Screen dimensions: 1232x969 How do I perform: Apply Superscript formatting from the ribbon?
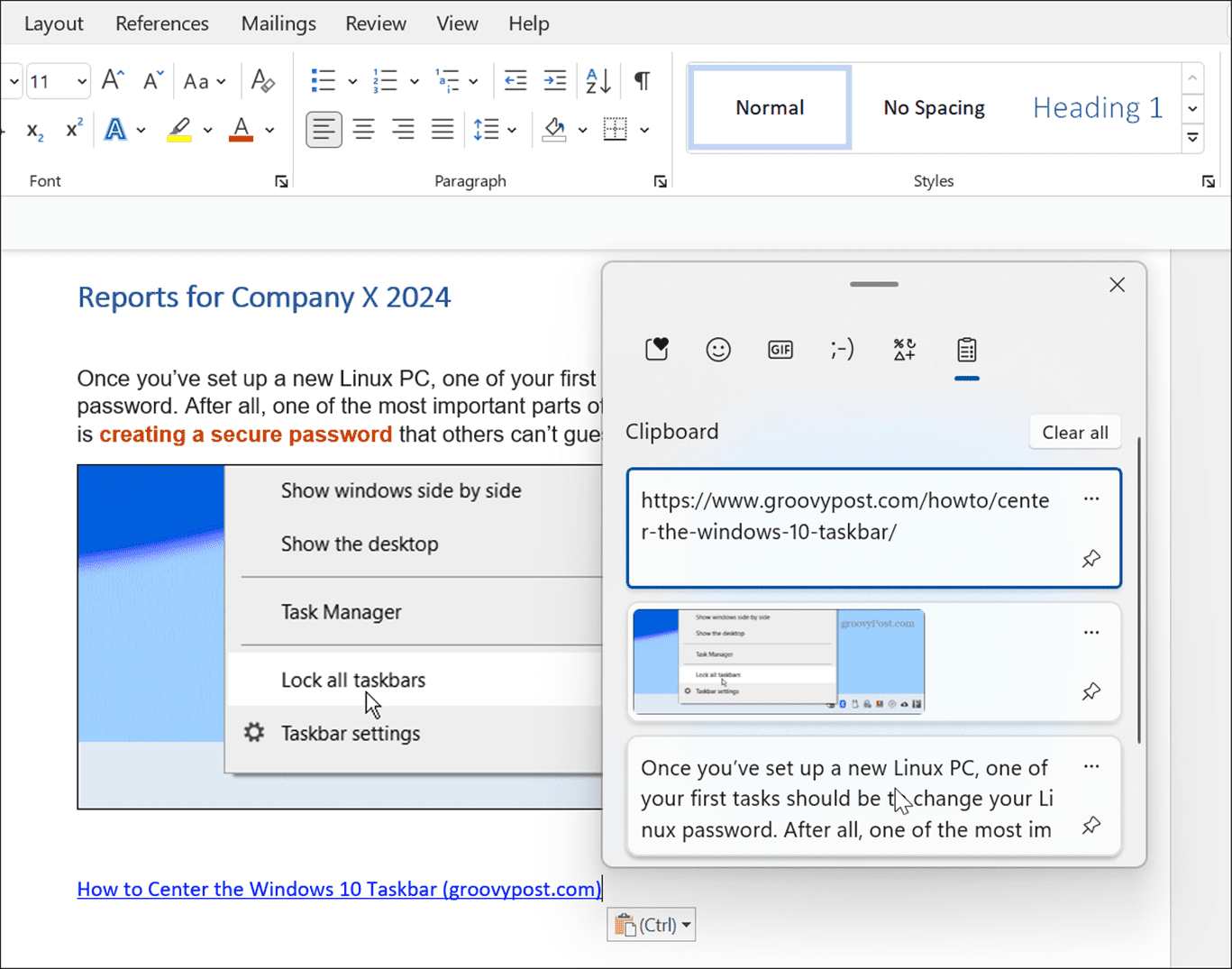(72, 129)
